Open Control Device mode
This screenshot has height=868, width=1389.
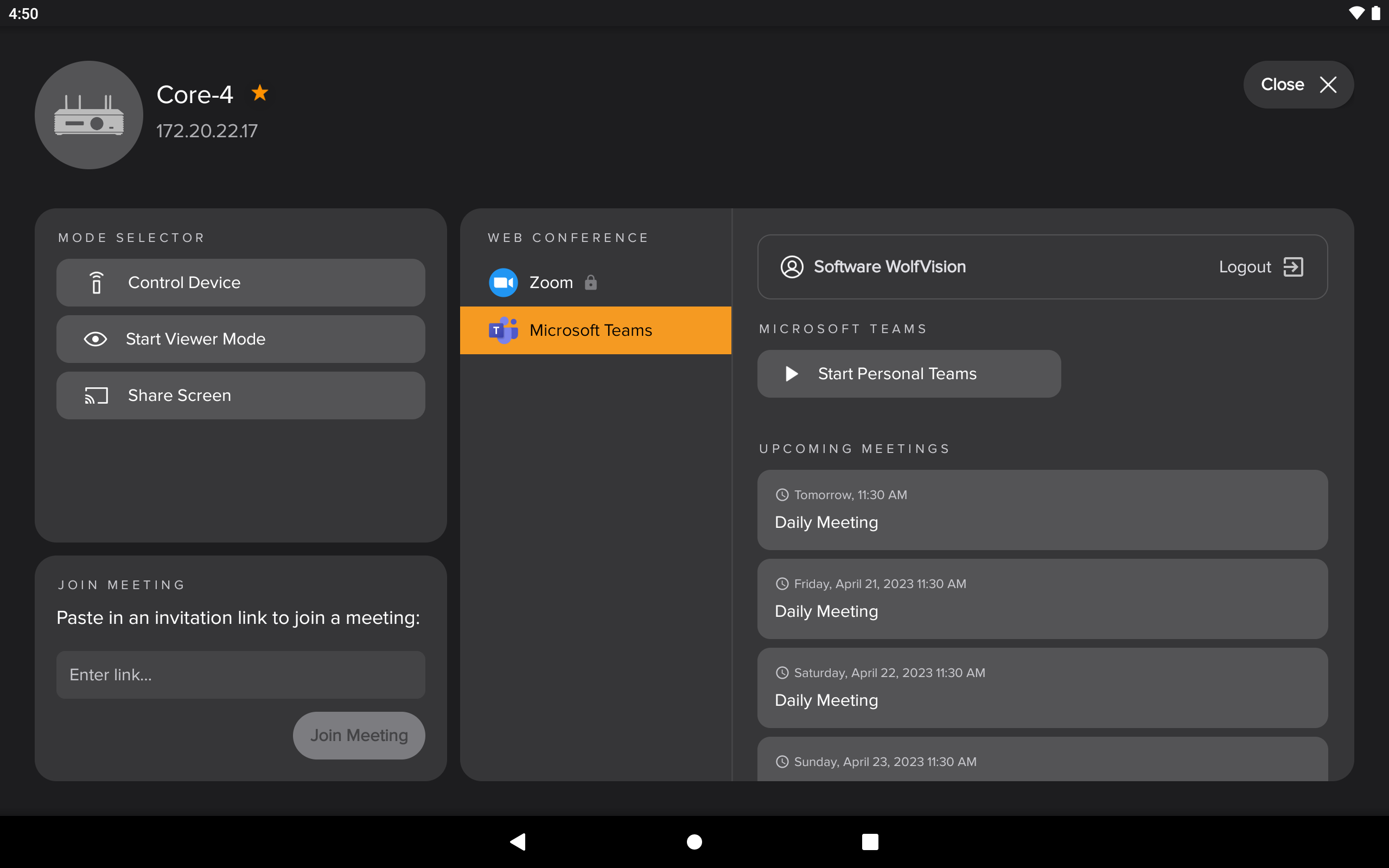[x=240, y=283]
